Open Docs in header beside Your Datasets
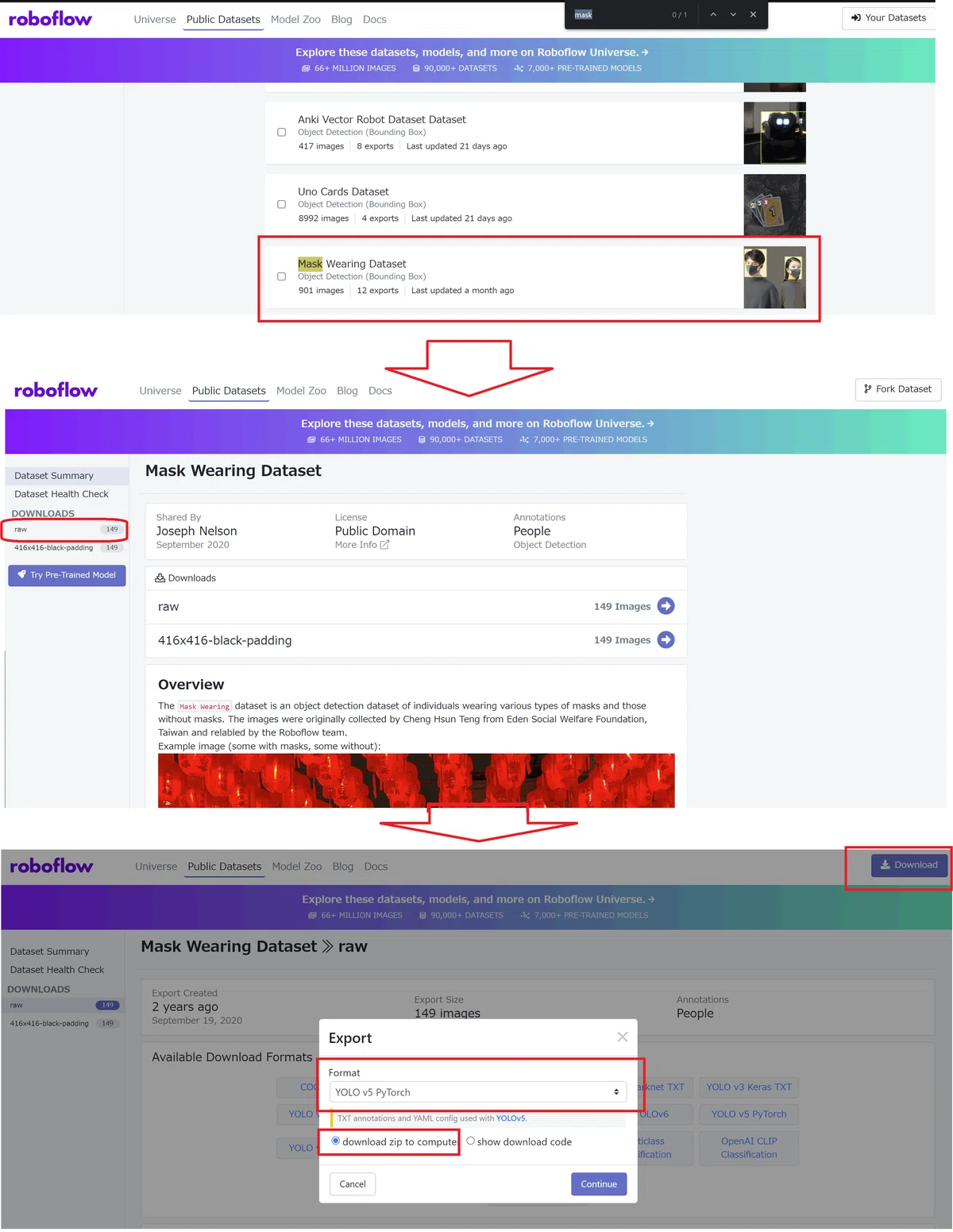The image size is (953, 1232). tap(375, 19)
